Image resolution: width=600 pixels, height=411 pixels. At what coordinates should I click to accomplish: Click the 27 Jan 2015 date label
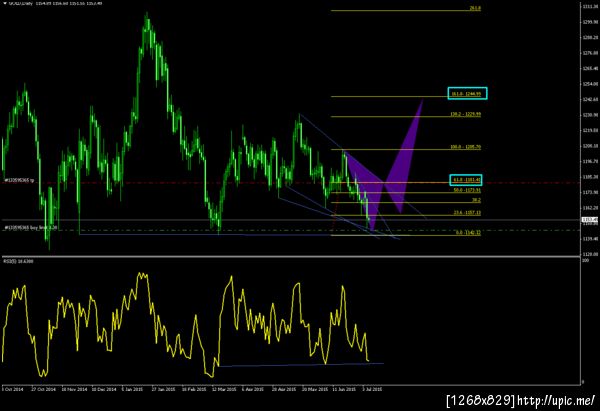[163, 389]
